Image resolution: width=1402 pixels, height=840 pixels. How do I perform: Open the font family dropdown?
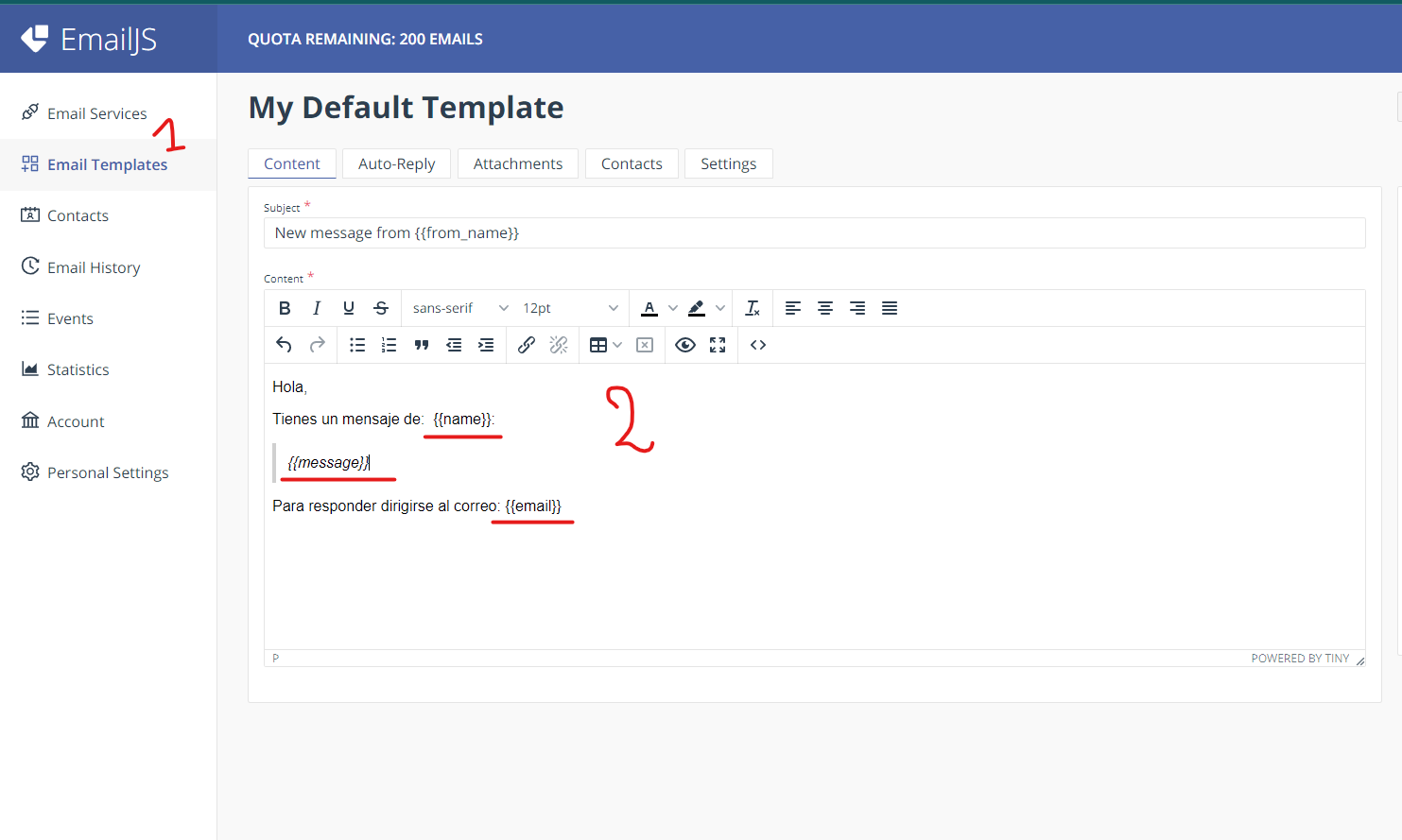pos(460,308)
